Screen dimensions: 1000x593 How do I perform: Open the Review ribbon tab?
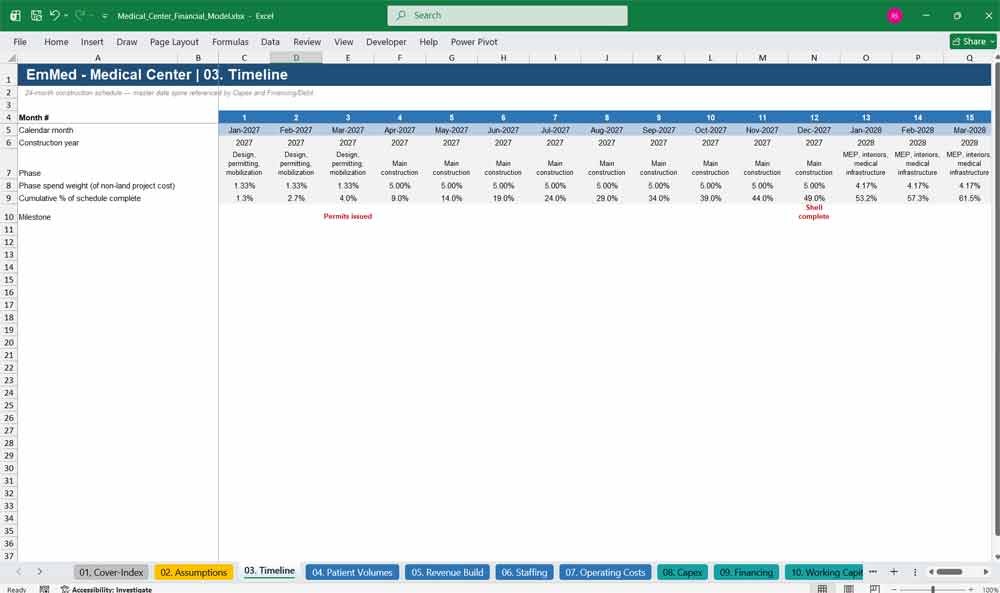pyautogui.click(x=307, y=41)
